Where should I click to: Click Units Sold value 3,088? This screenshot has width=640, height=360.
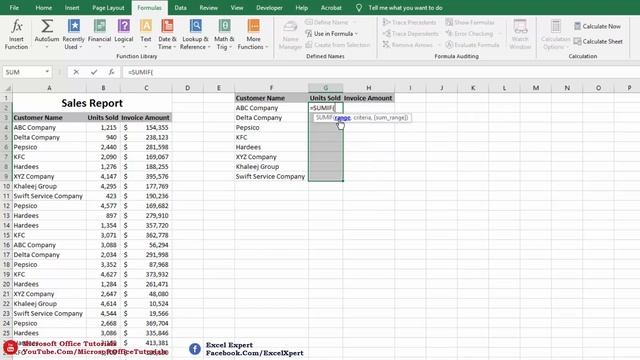coord(103,245)
